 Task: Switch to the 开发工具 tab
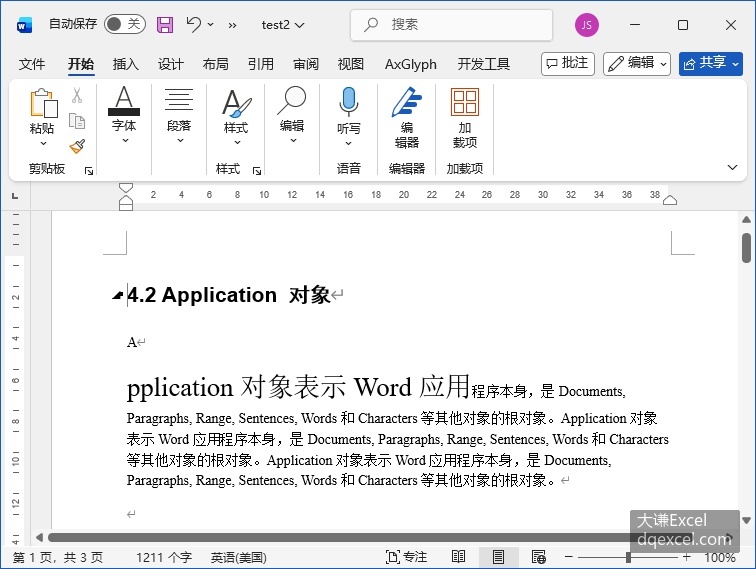pos(484,64)
